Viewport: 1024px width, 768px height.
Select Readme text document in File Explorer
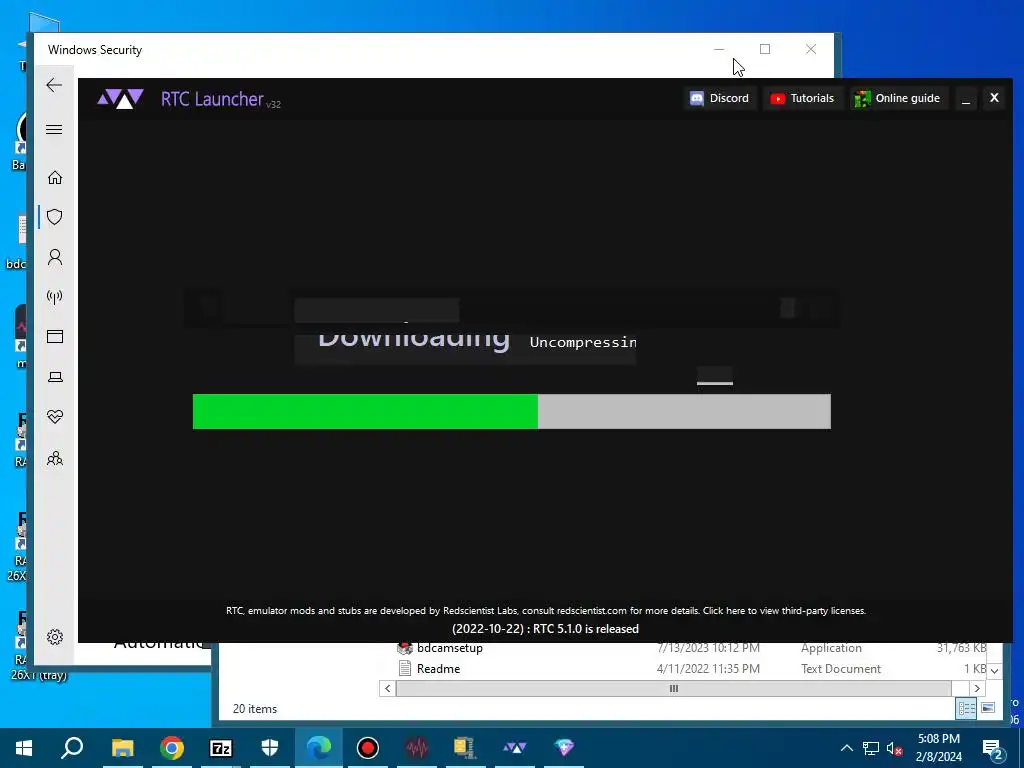[438, 669]
